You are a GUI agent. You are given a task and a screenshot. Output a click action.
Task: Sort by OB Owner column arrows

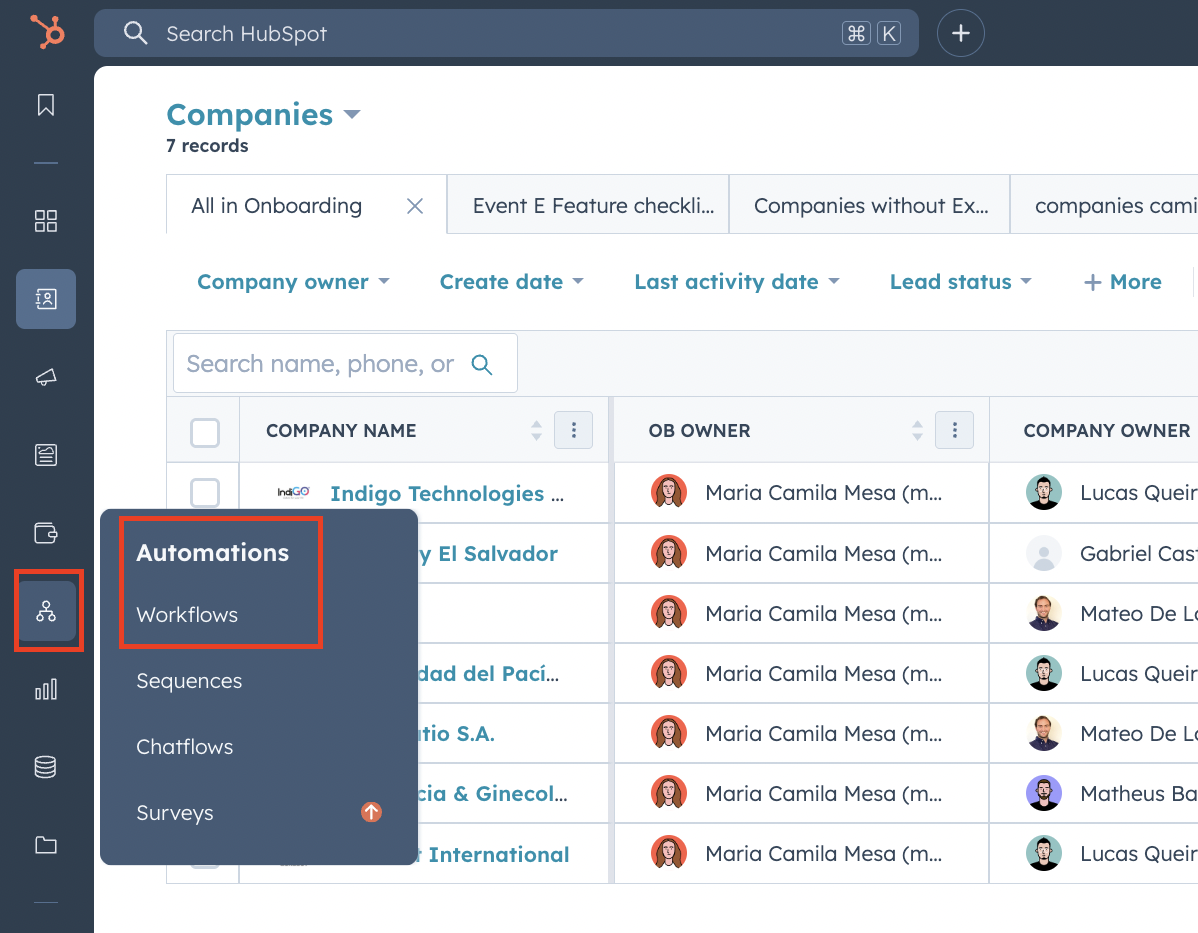[x=917, y=430]
